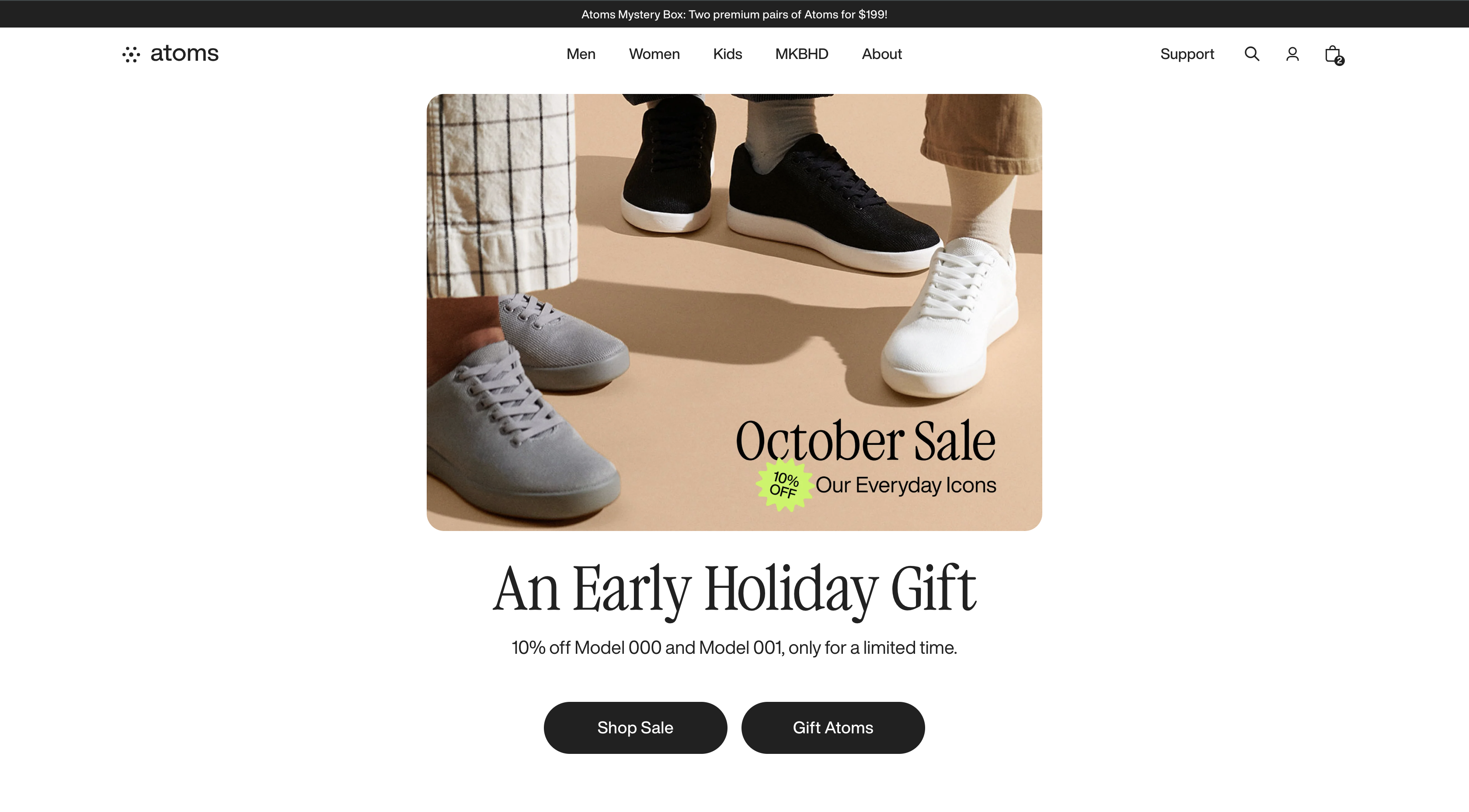This screenshot has width=1469, height=812.
Task: Click the cart item count badge
Action: point(1339,60)
